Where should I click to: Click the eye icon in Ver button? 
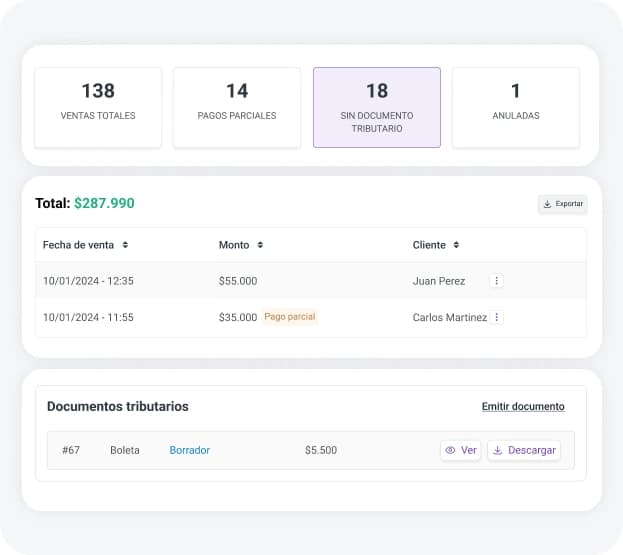450,450
